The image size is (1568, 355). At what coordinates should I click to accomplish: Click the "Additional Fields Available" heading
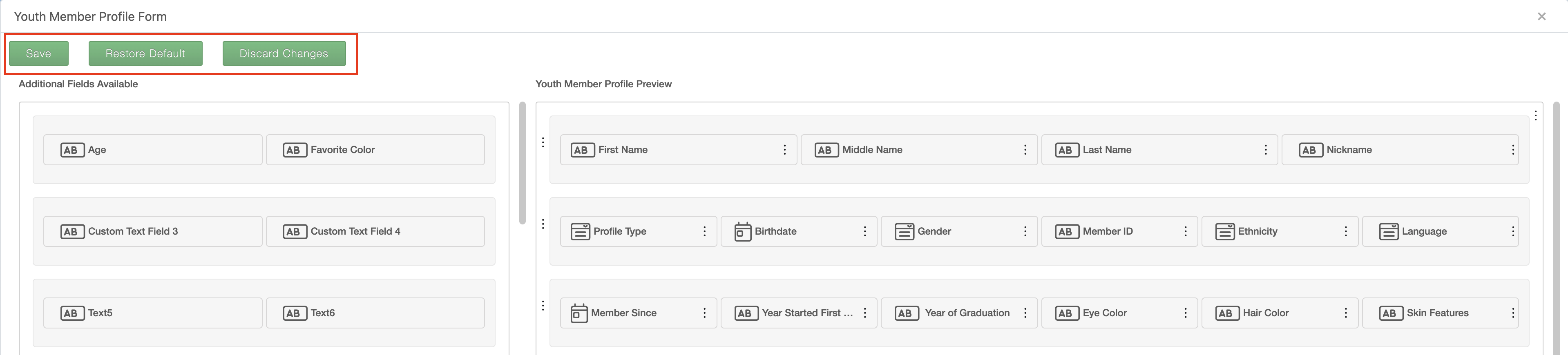(x=78, y=84)
